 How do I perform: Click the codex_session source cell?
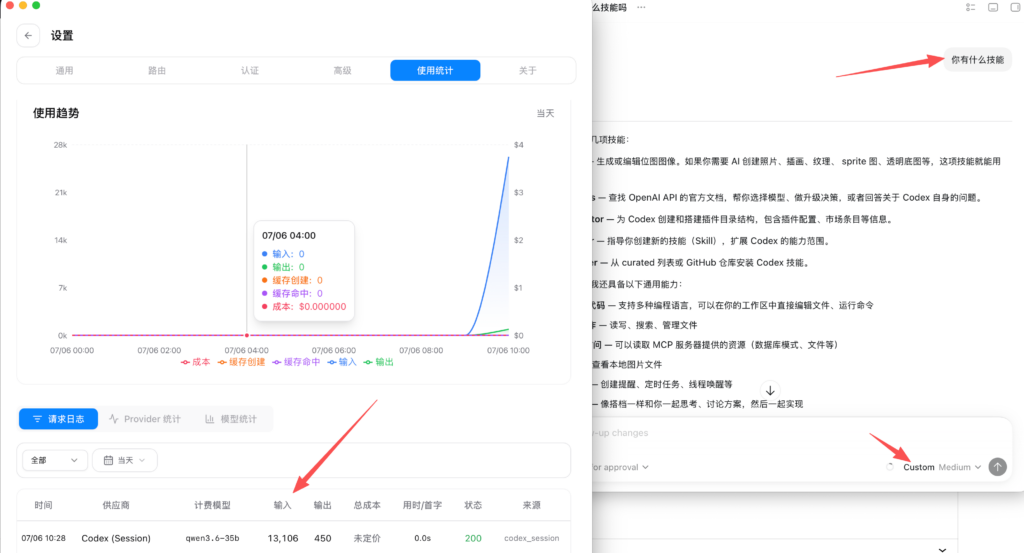(532, 539)
